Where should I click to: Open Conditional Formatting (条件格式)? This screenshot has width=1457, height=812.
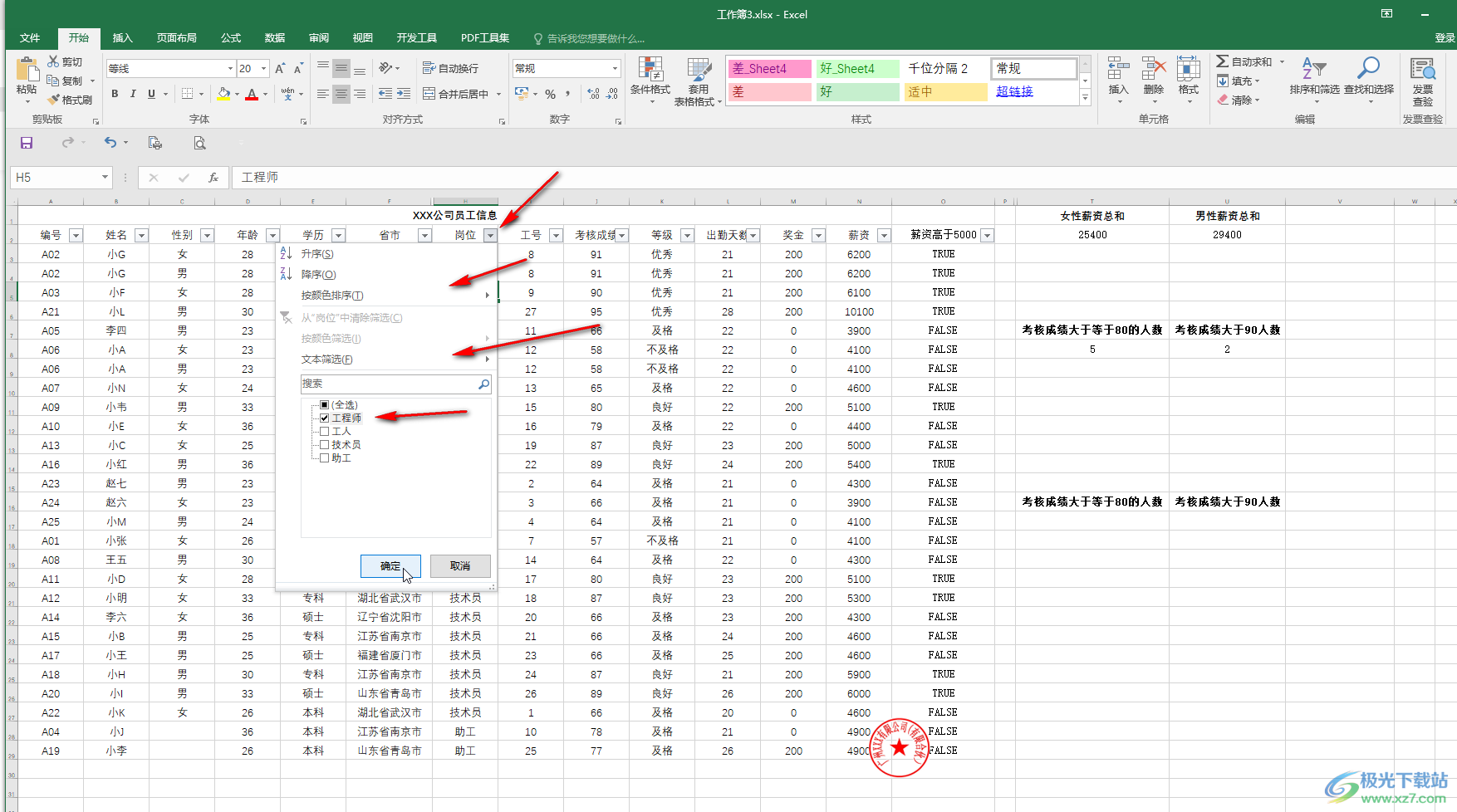tap(650, 80)
